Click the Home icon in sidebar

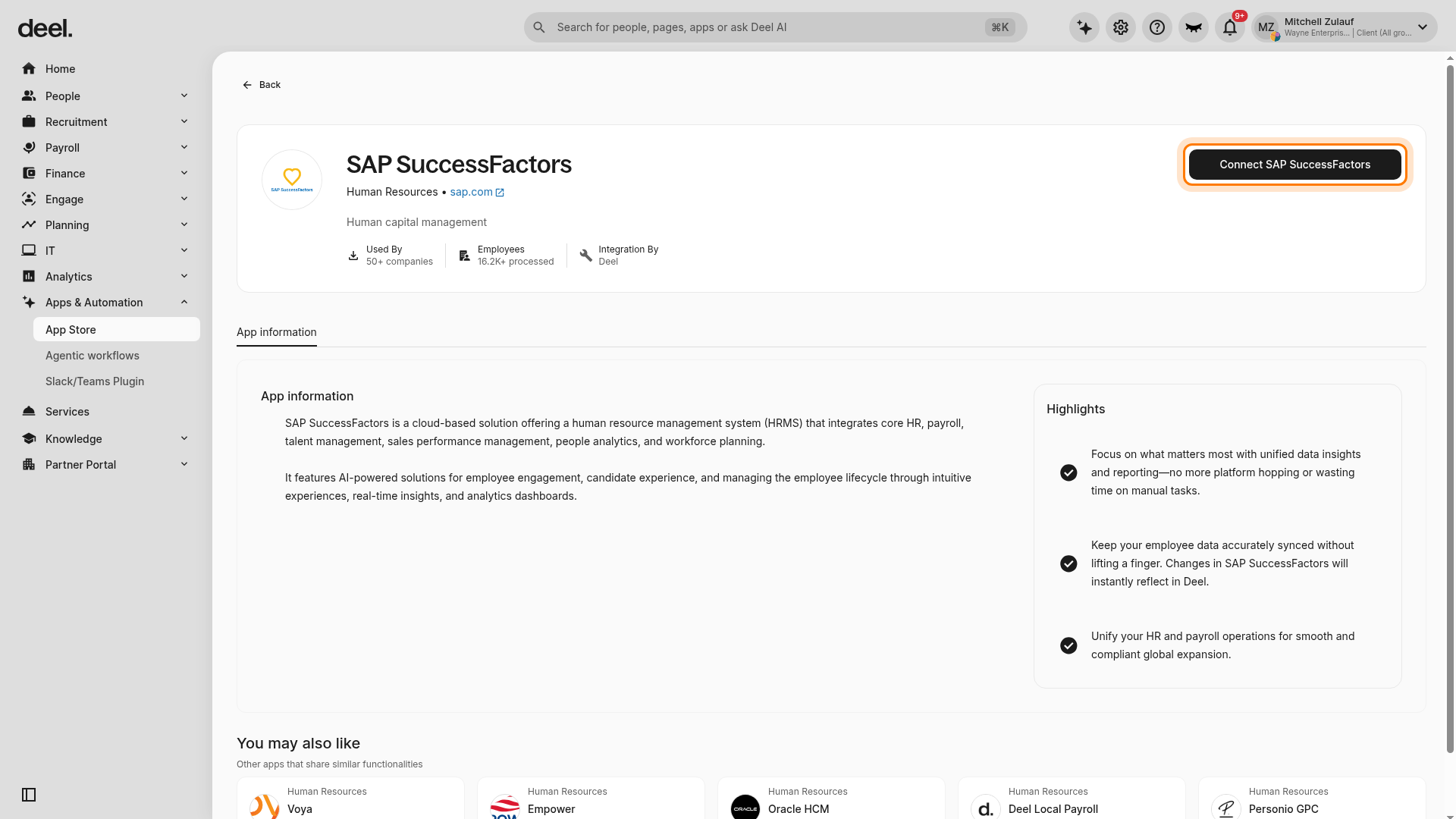coord(29,69)
